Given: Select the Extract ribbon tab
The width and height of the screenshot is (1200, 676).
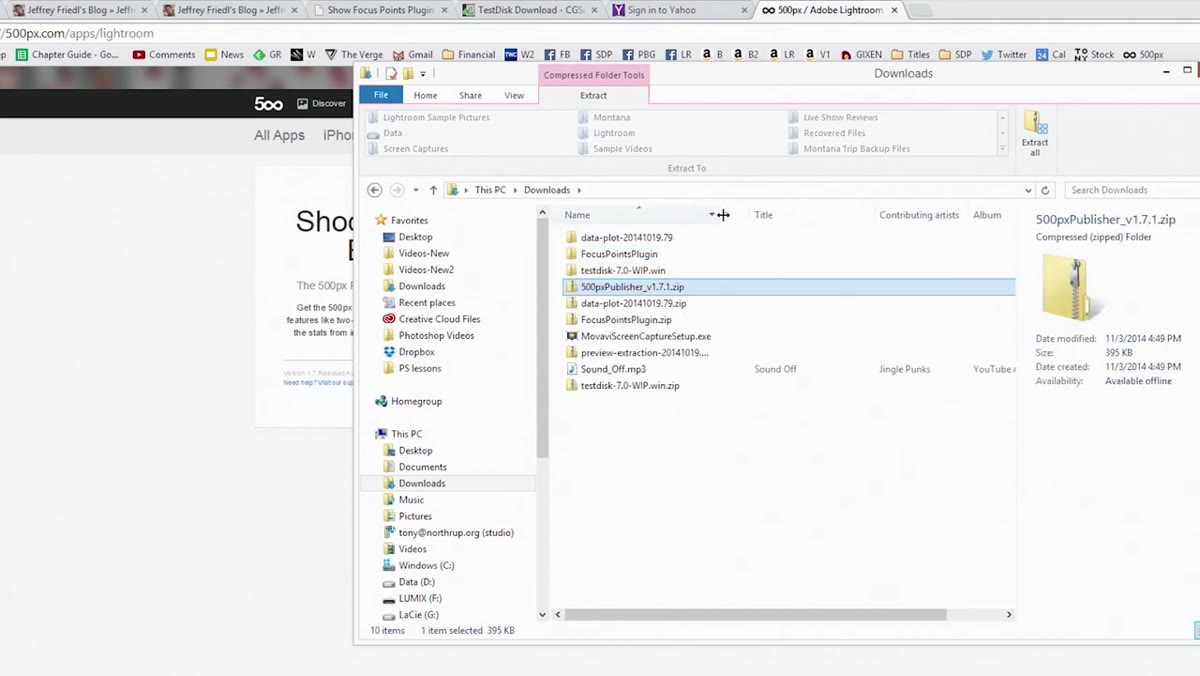Looking at the screenshot, I should coord(593,95).
